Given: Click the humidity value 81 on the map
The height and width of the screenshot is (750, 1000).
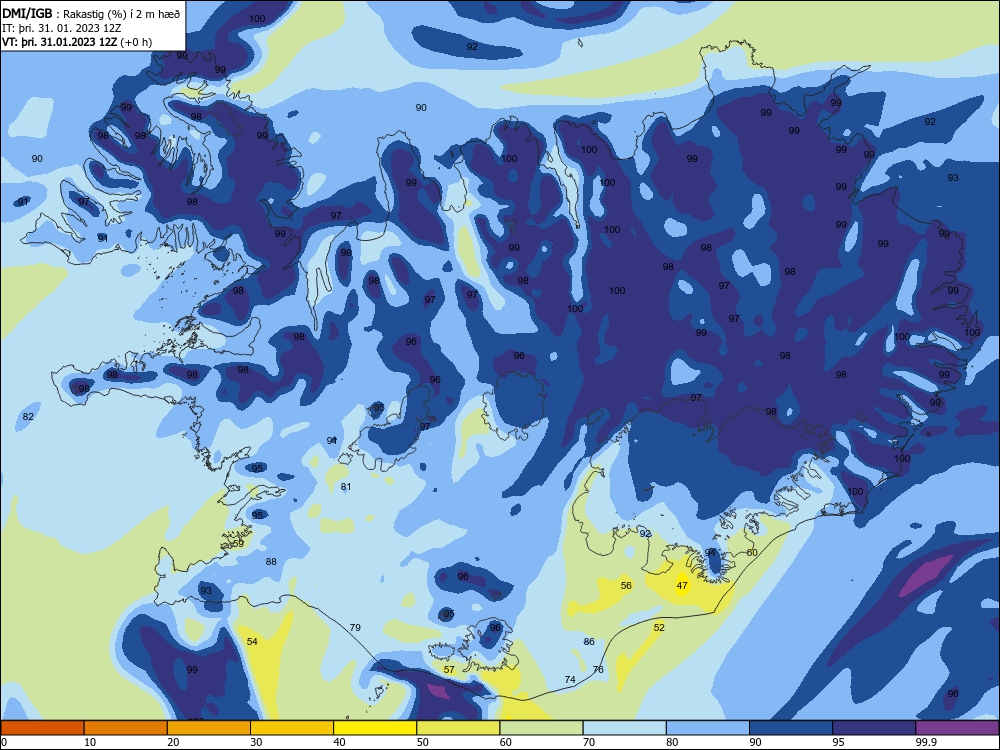Looking at the screenshot, I should [x=346, y=487].
